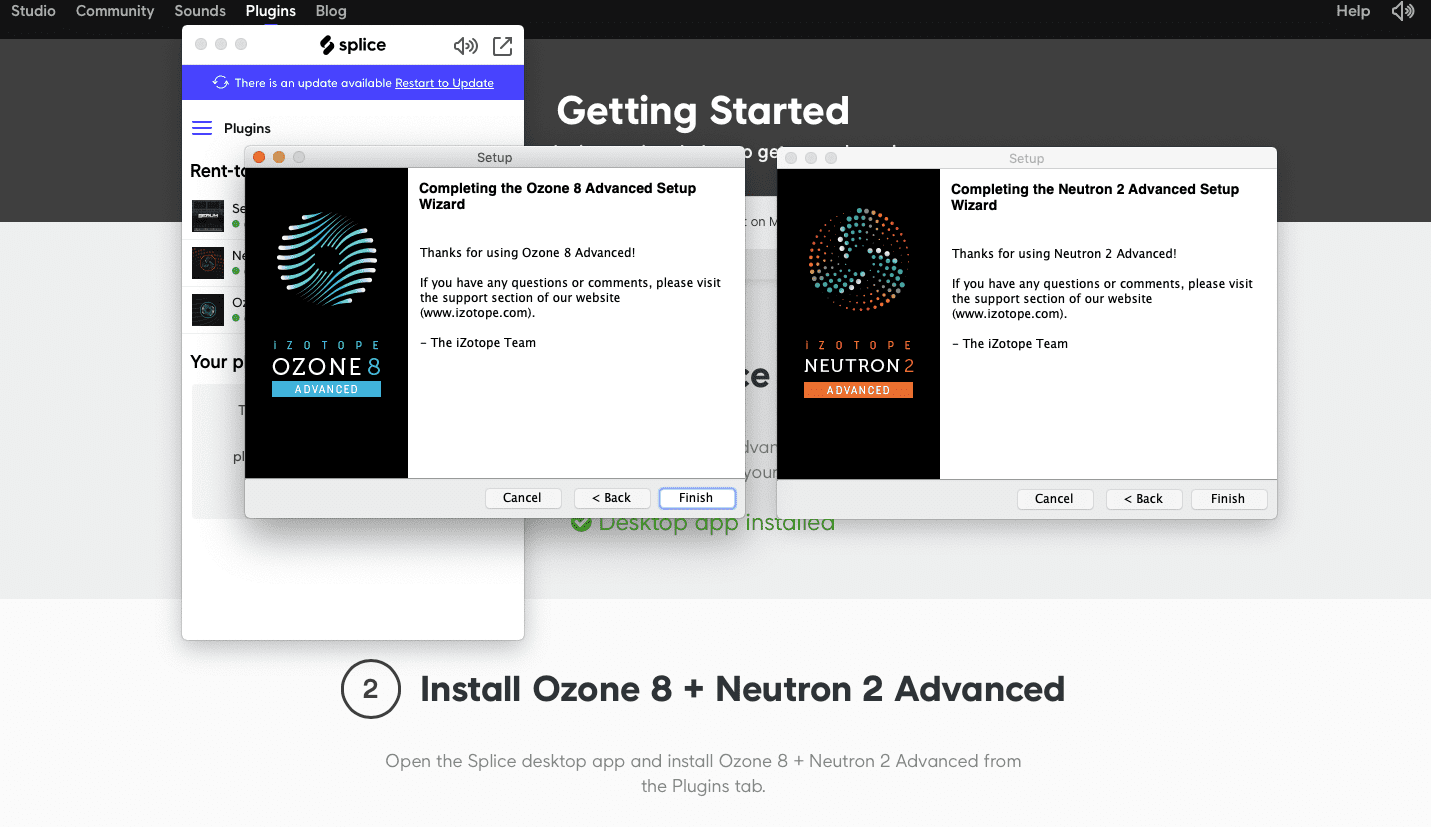Viewport: 1431px width, 827px height.
Task: Click speaker icon in website top bar
Action: pyautogui.click(x=1403, y=11)
